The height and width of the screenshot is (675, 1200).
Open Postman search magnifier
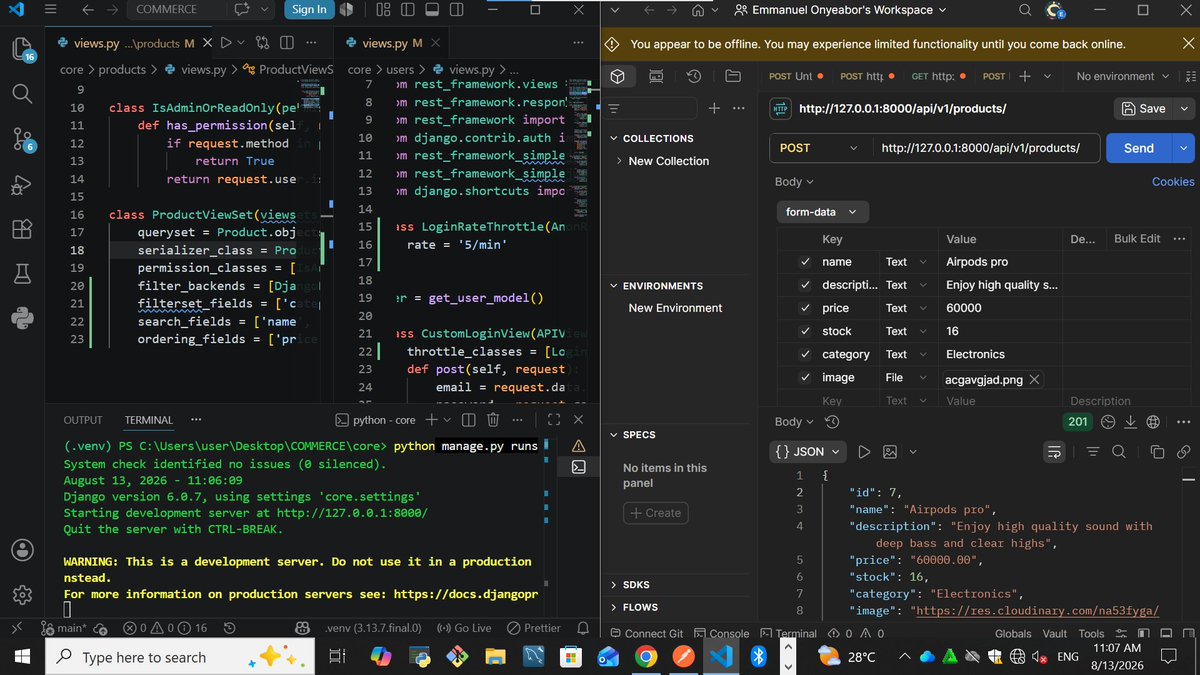point(1026,10)
